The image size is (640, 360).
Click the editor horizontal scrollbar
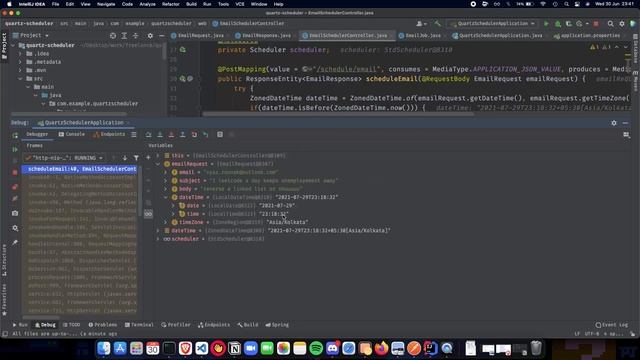click(338, 114)
